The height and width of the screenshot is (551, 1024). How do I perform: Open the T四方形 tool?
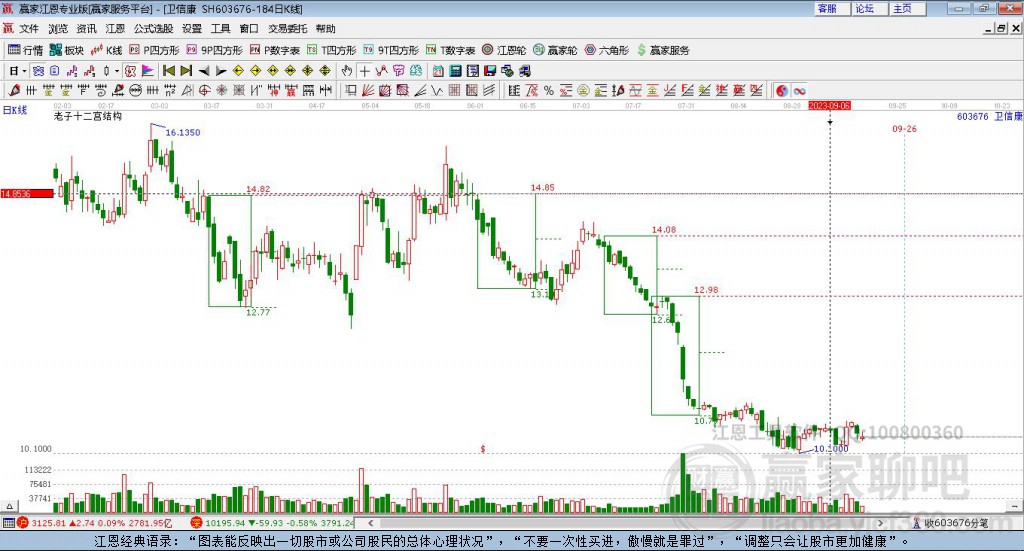[332, 50]
